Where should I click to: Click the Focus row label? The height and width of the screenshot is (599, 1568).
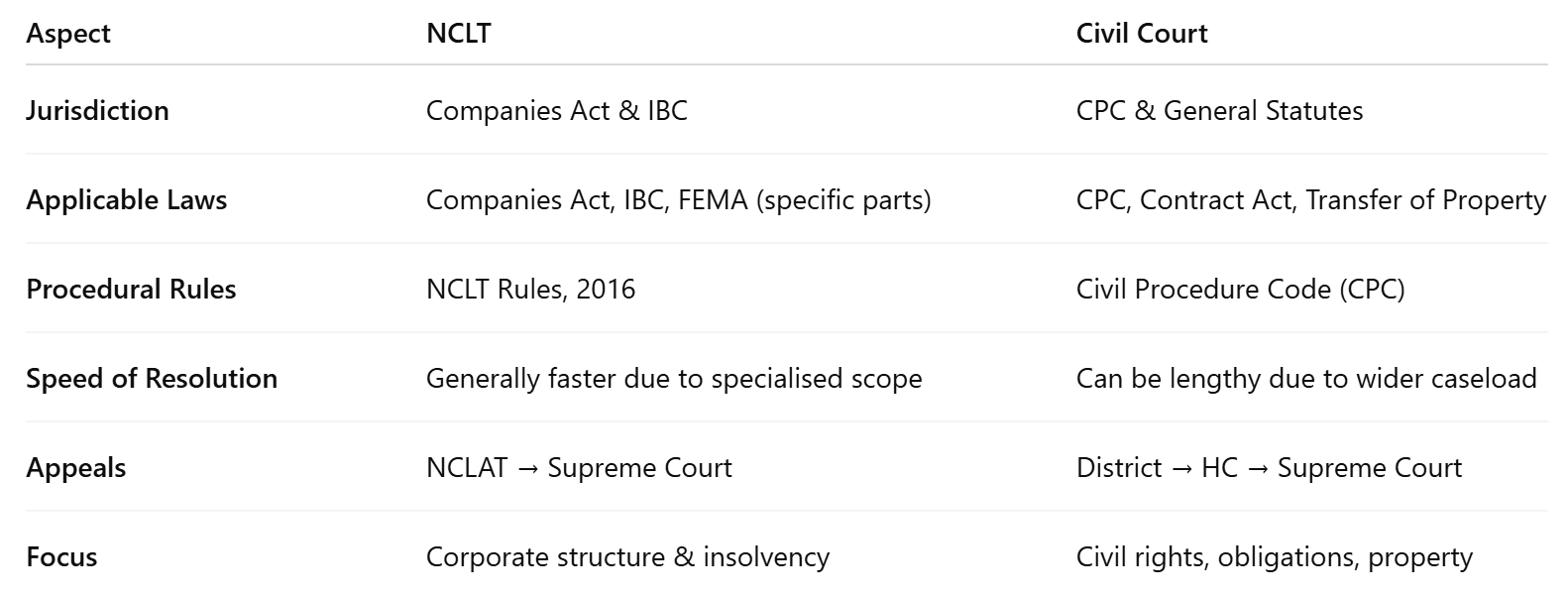[61, 557]
